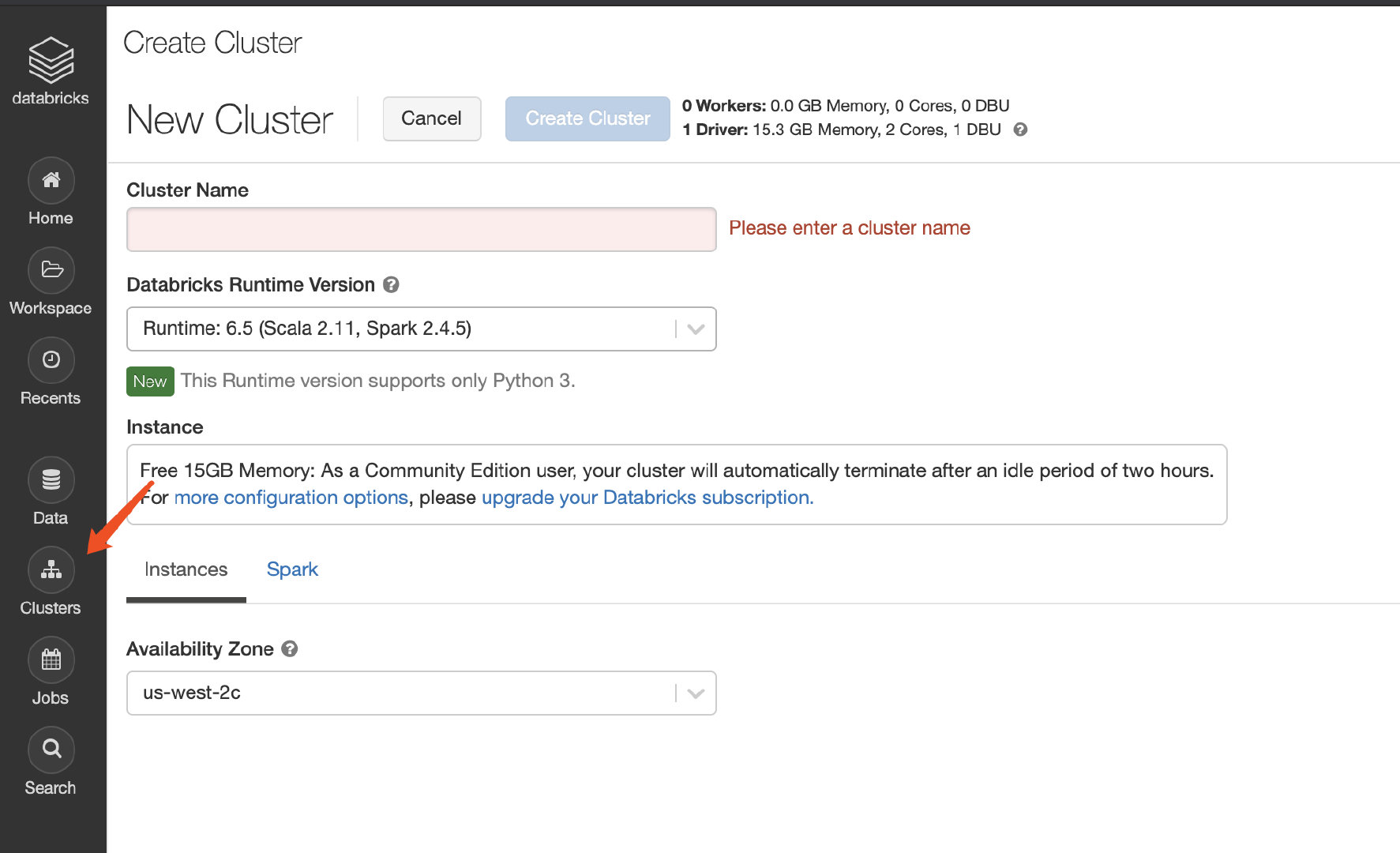
Task: Open the Home sidebar icon
Action: (51, 180)
